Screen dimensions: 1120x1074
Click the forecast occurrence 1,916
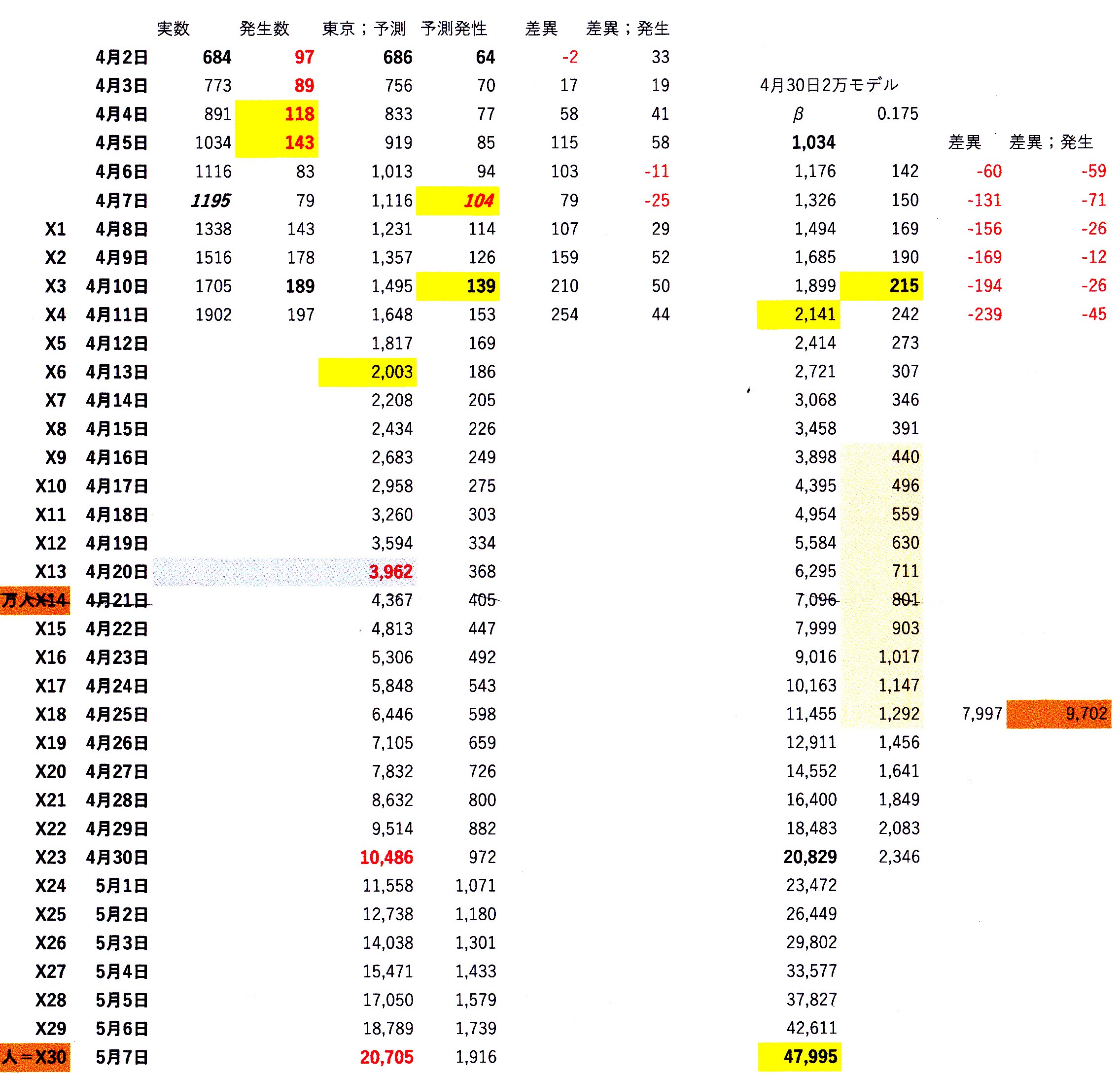tap(475, 1057)
